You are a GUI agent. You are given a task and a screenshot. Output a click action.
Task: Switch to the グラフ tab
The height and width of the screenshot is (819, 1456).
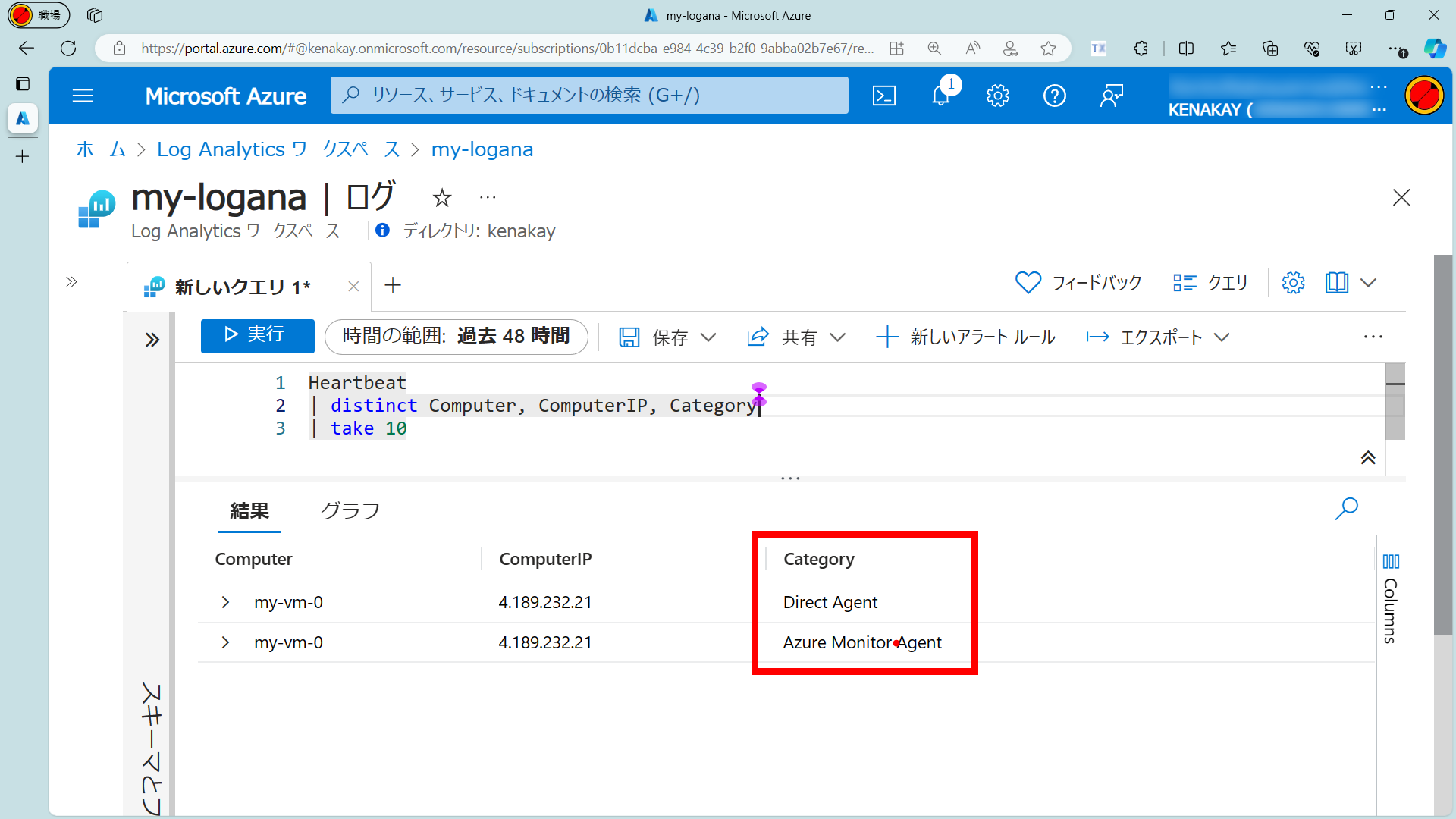(350, 511)
